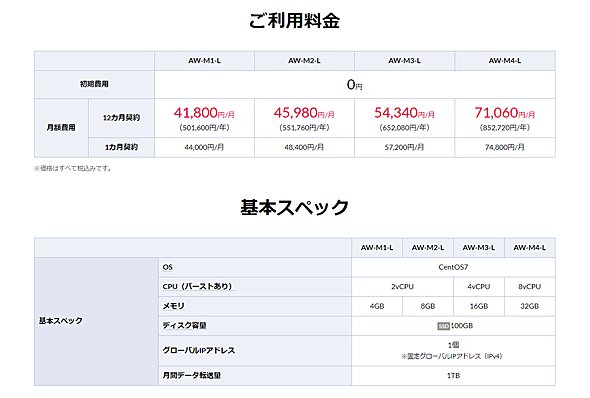
Task: Select the AW-M2-L pricing column header
Action: pyautogui.click(x=304, y=61)
